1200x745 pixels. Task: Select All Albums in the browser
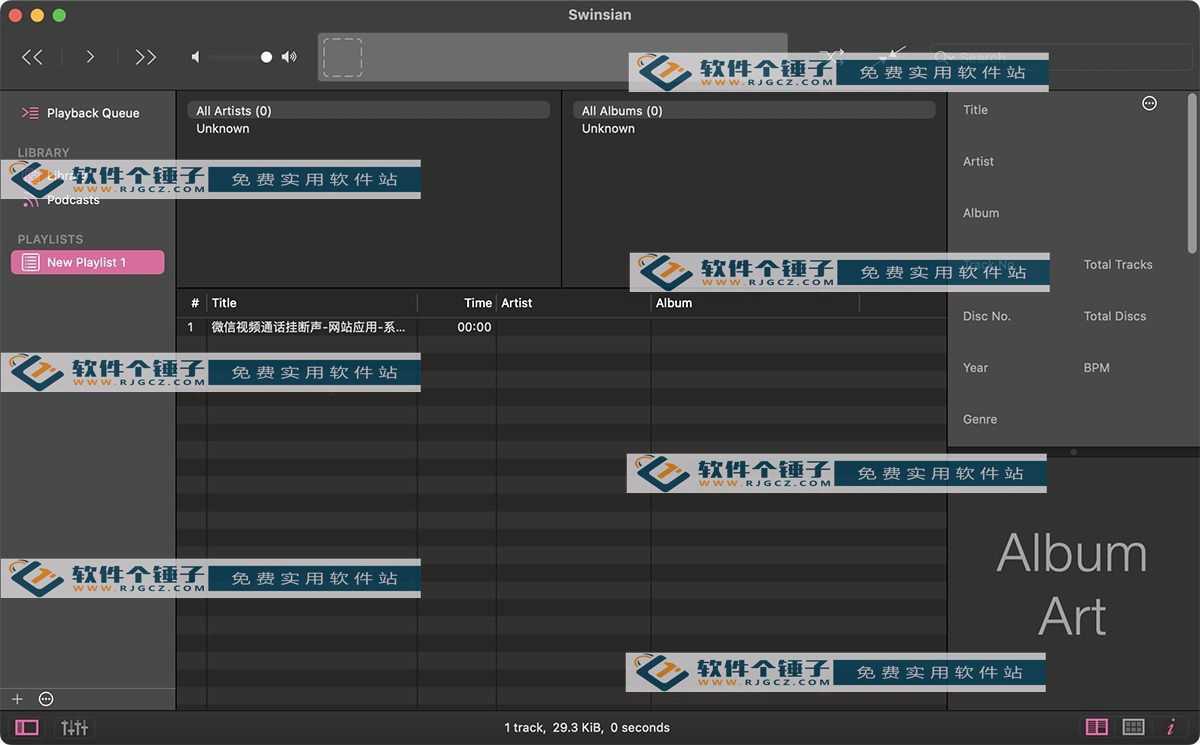coord(754,111)
